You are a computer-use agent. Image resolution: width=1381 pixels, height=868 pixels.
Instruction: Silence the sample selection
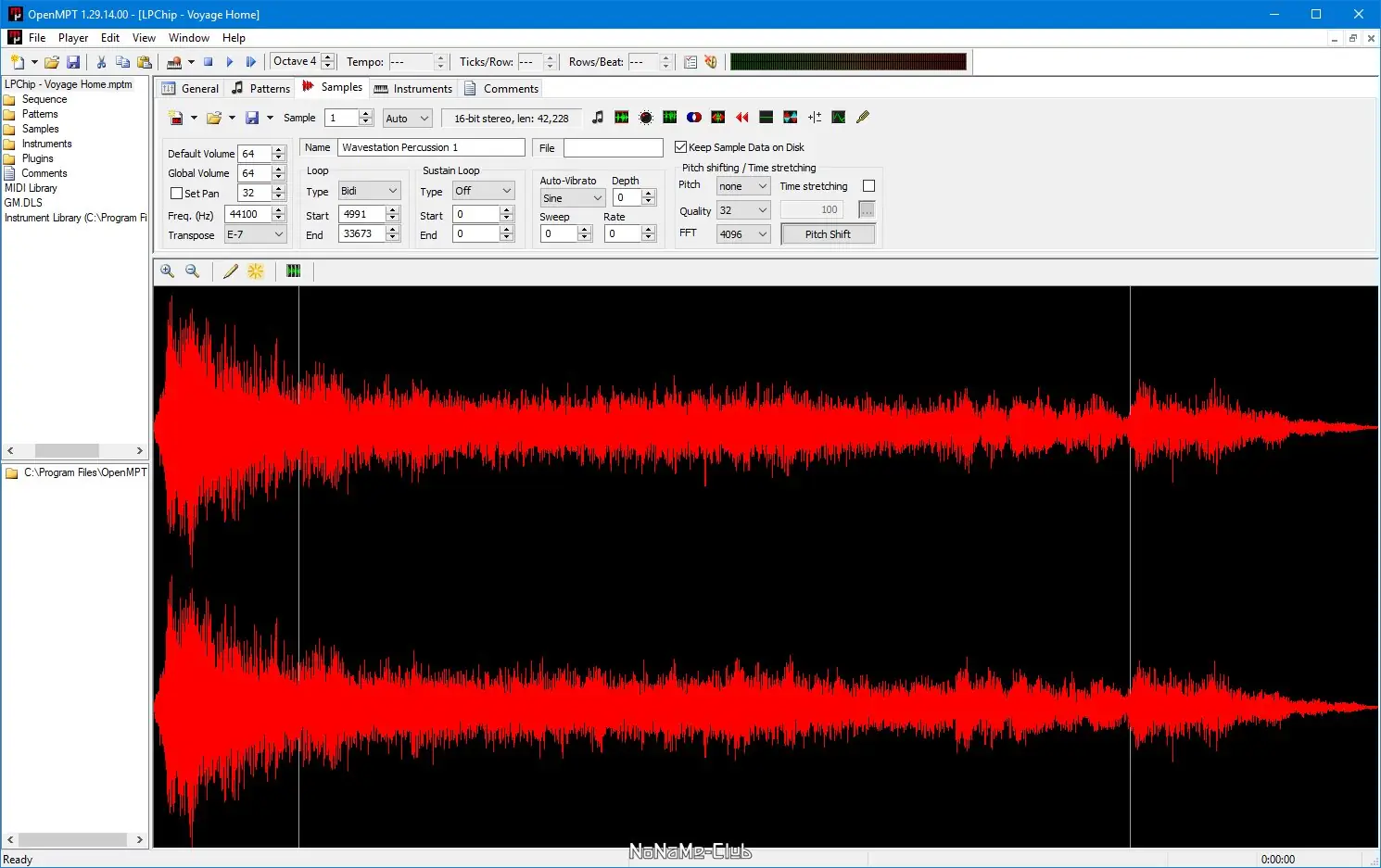(x=767, y=118)
